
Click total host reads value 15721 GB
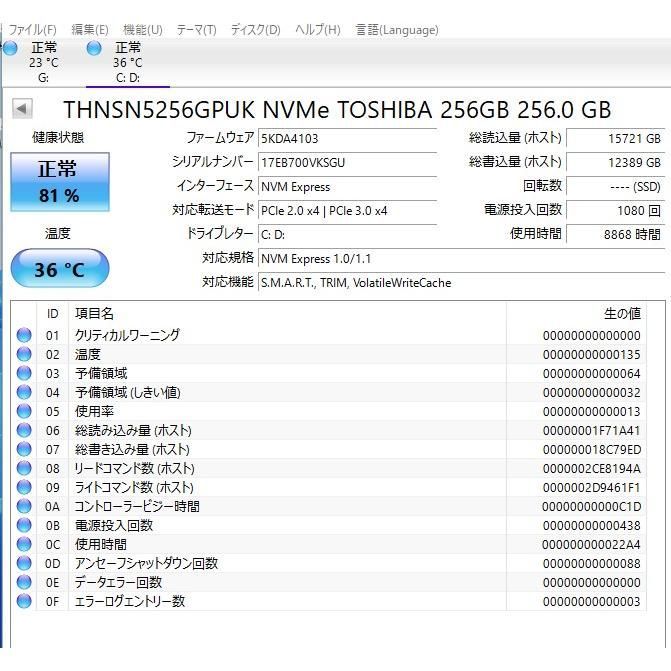point(615,138)
